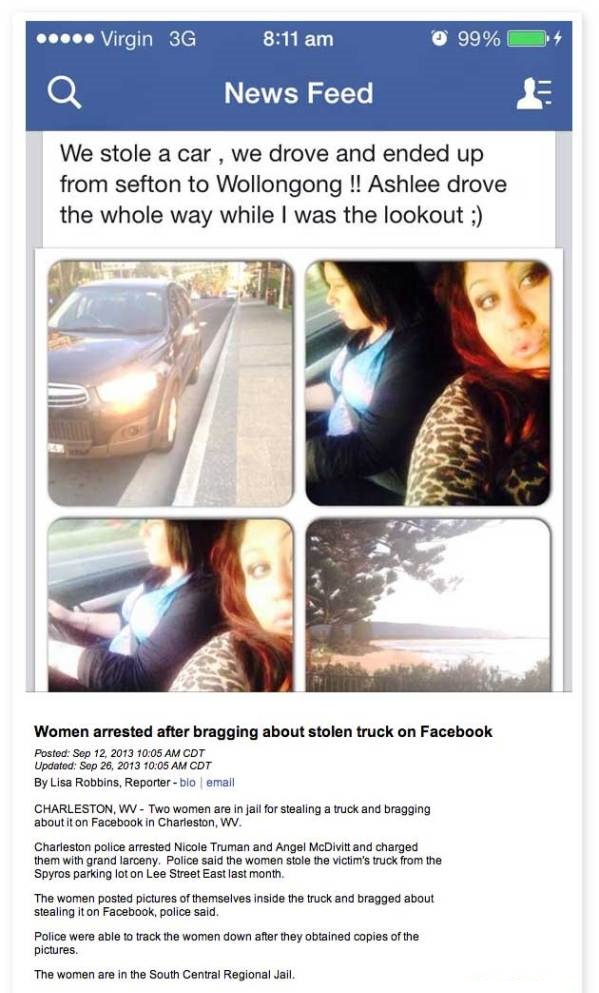Image resolution: width=599 pixels, height=993 pixels.
Task: Tap the 8:11 am clock
Action: (298, 39)
